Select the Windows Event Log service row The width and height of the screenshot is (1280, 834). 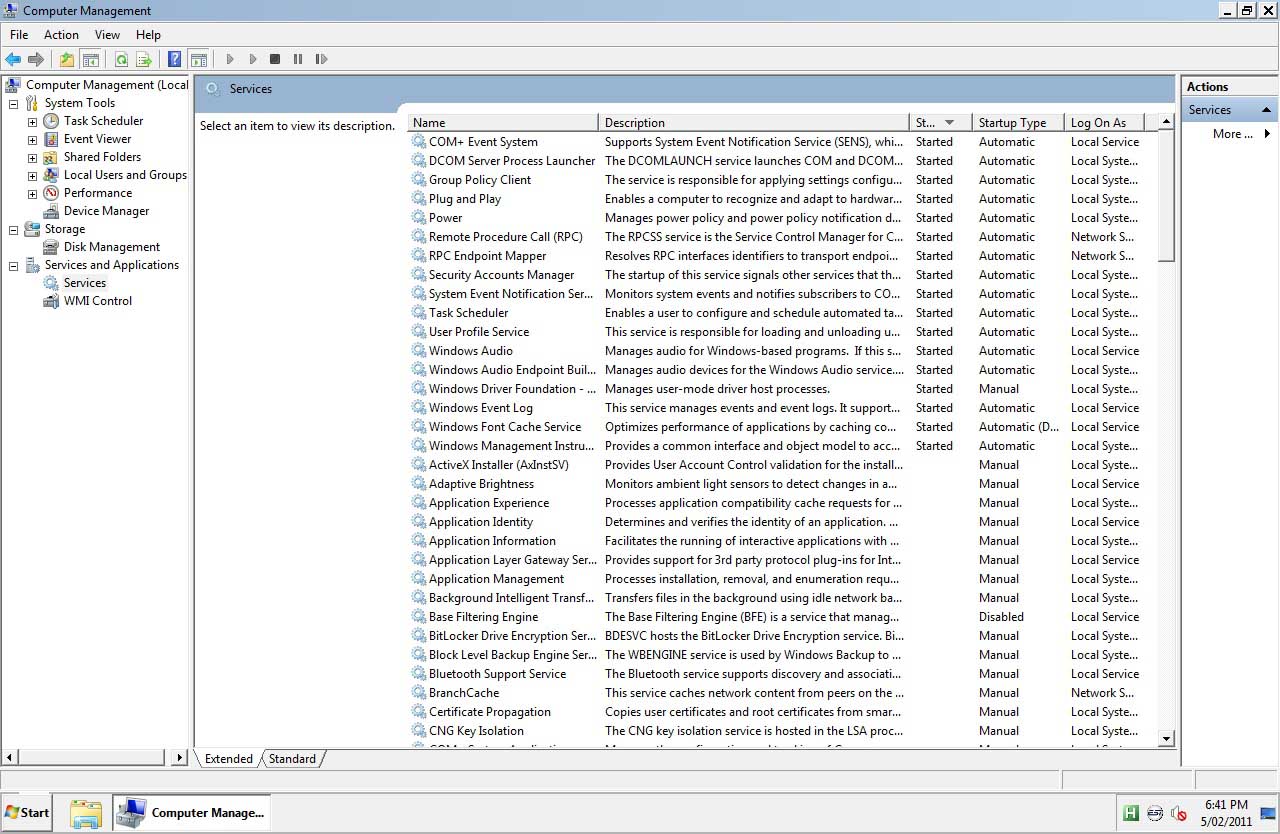[x=782, y=408]
